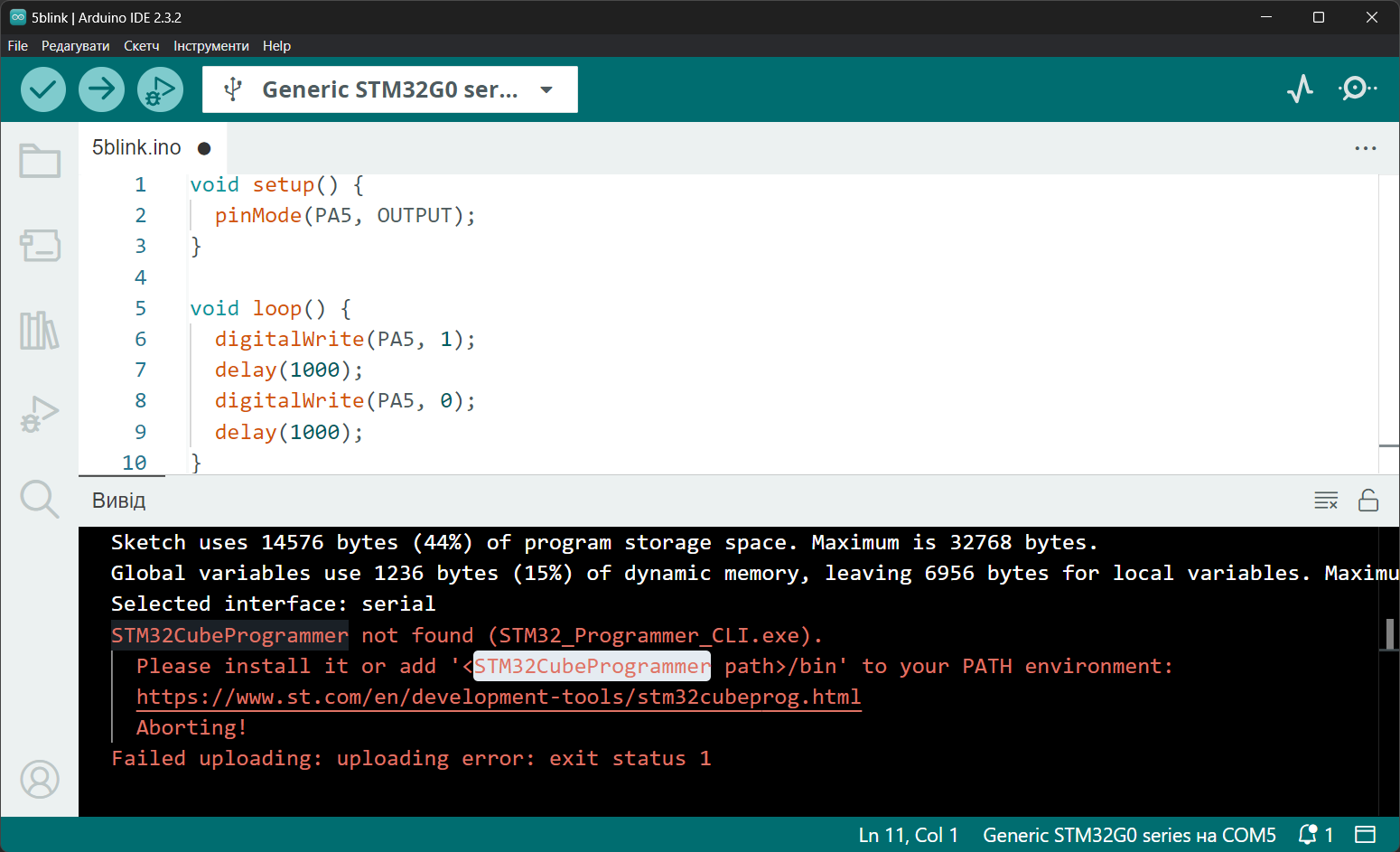Open the Search sidebar icon
Screen dimensions: 1400x852
coord(40,499)
